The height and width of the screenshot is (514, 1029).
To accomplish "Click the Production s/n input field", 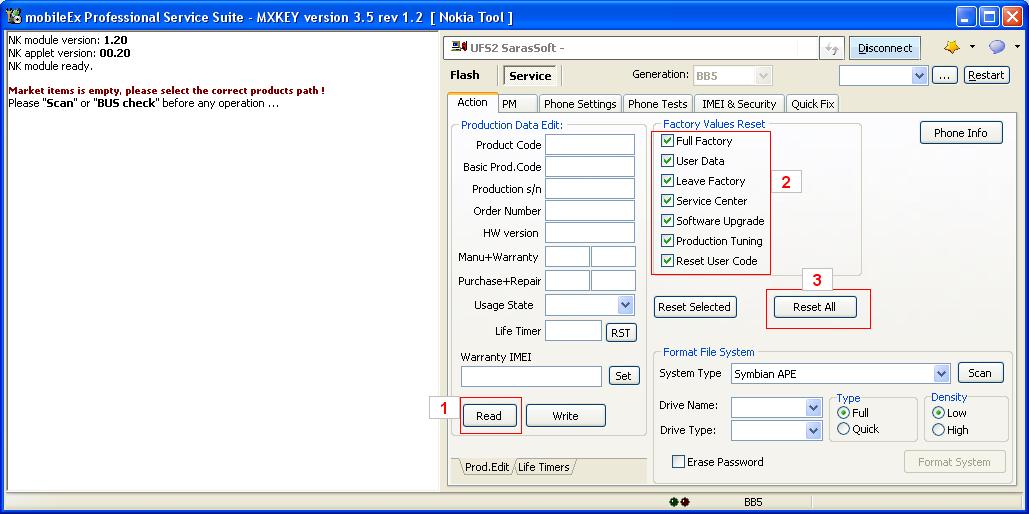I will 590,188.
